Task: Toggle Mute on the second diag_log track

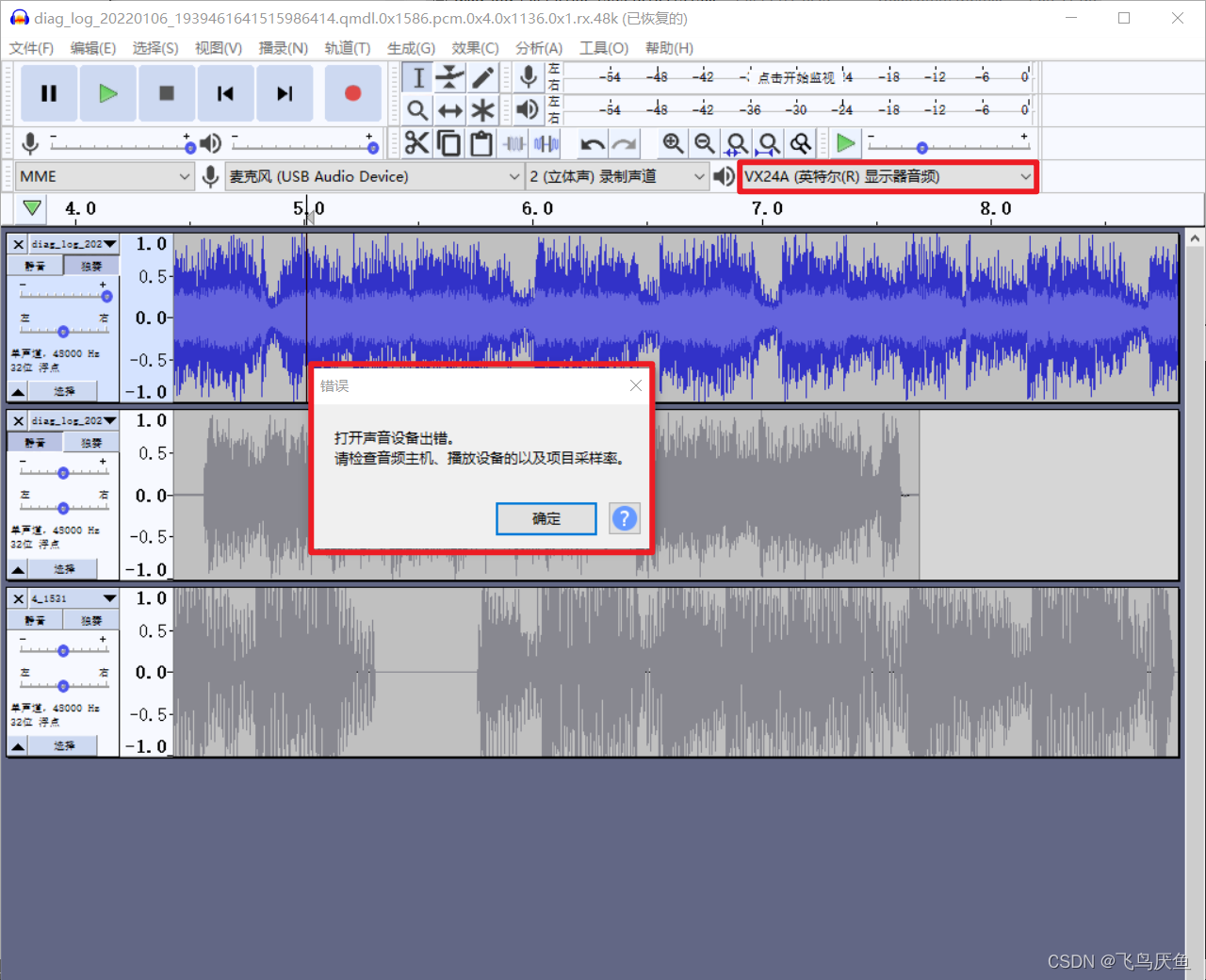Action: click(35, 443)
